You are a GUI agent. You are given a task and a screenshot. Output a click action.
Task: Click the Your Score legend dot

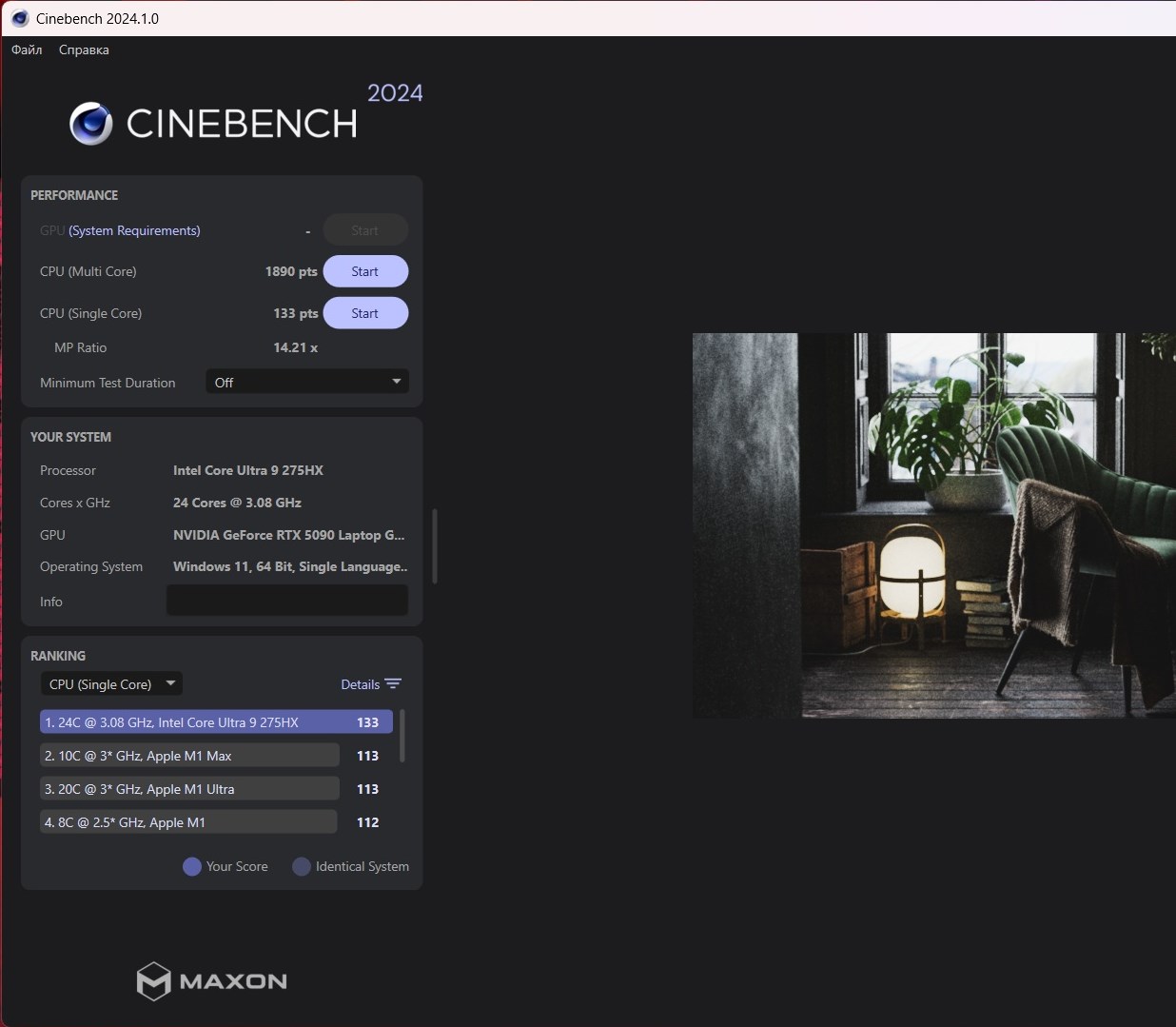click(x=192, y=866)
